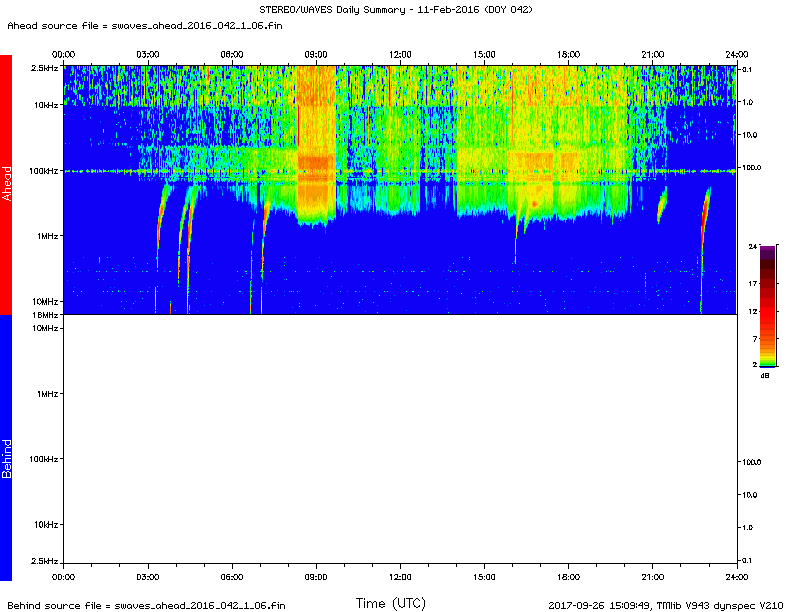This screenshot has width=792, height=612.
Task: Click the red Ahead sidebar strip
Action: click(6, 184)
